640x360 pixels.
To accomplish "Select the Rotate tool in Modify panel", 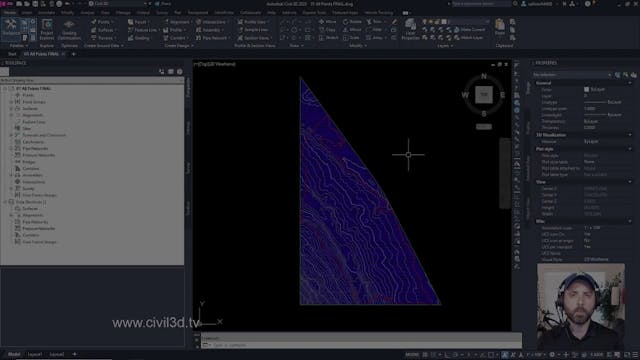I will pos(352,22).
